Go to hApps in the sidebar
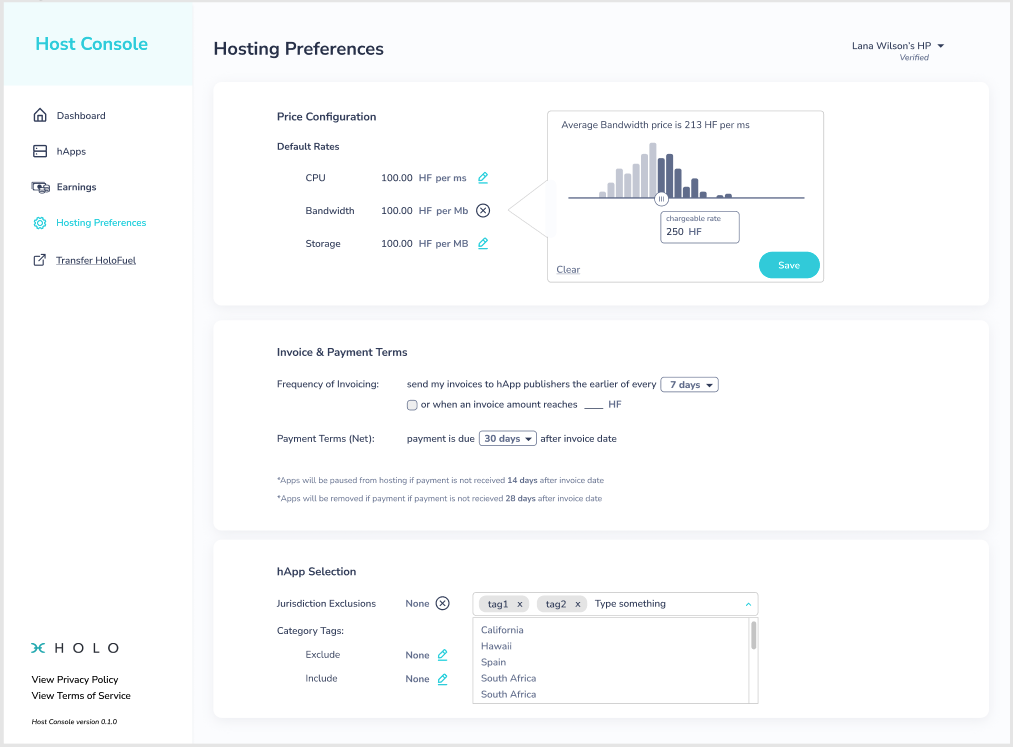 71,151
